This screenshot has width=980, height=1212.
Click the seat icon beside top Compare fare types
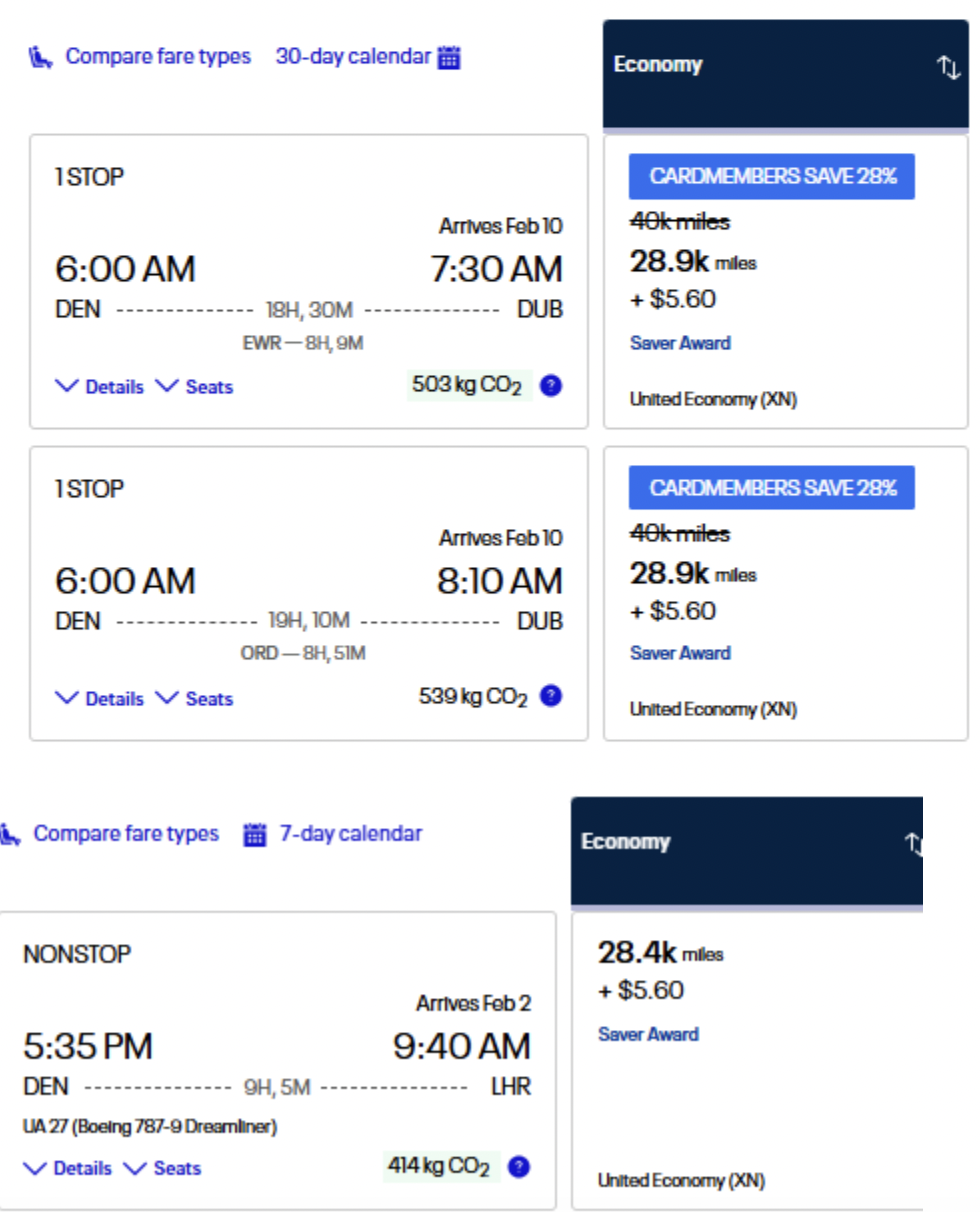[x=40, y=57]
